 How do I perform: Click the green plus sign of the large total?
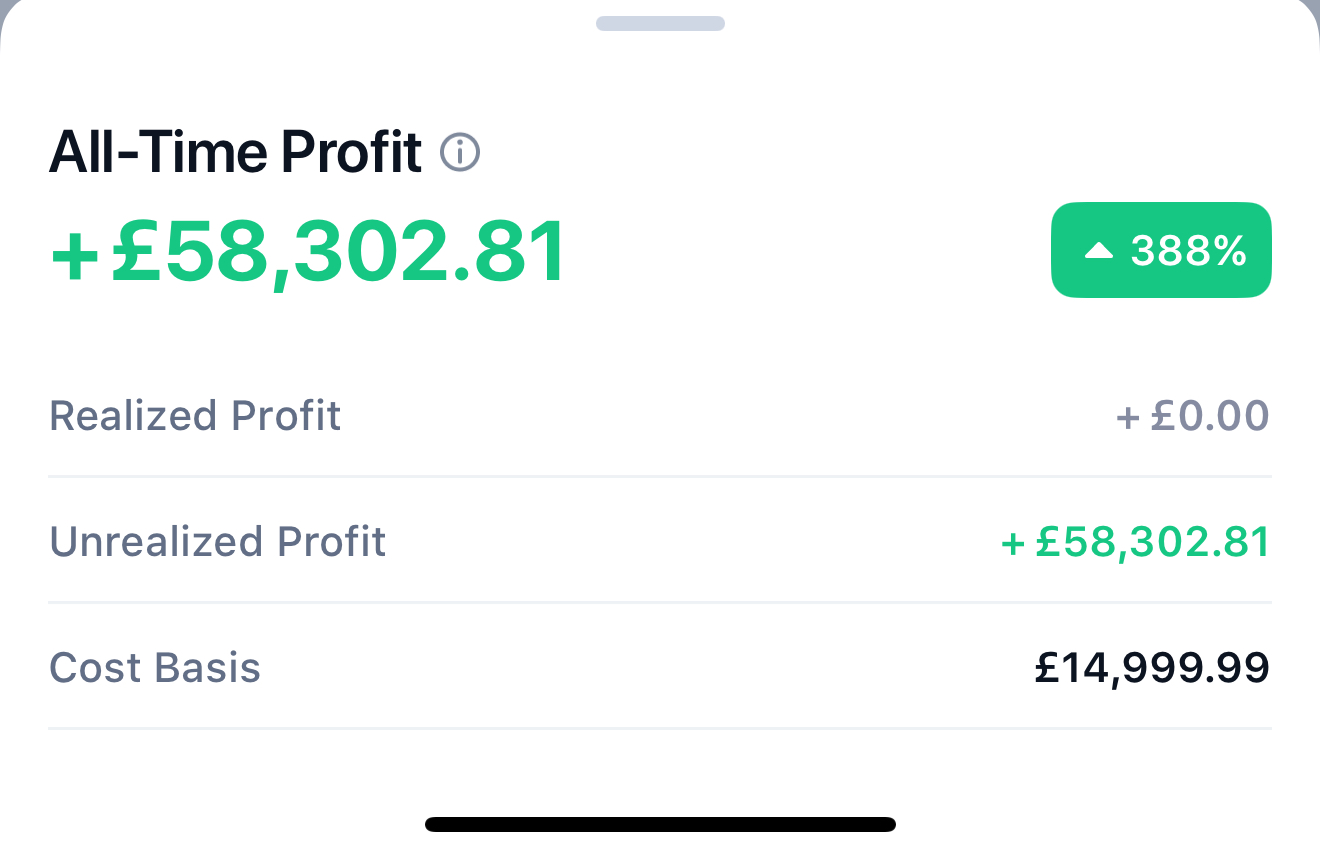click(75, 256)
